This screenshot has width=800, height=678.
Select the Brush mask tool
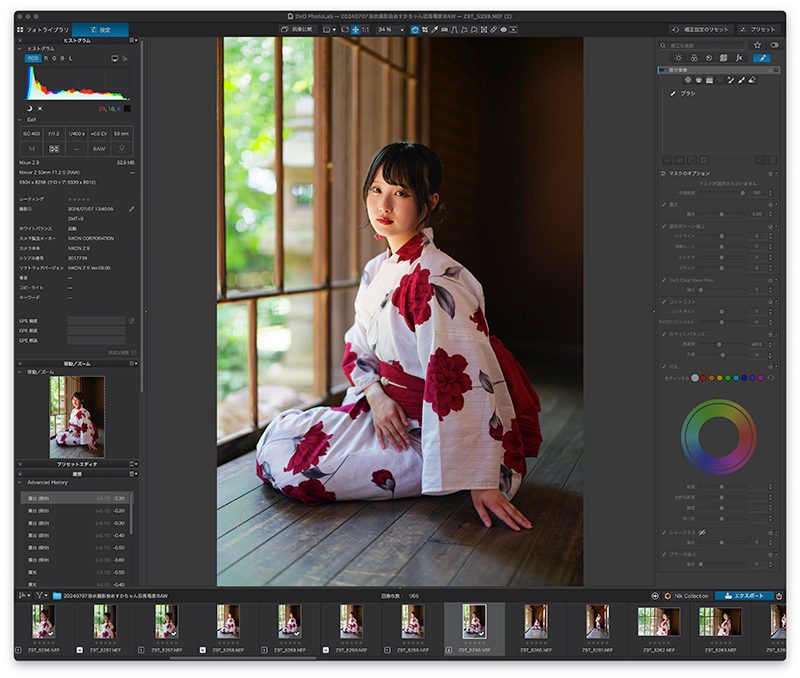click(x=741, y=80)
